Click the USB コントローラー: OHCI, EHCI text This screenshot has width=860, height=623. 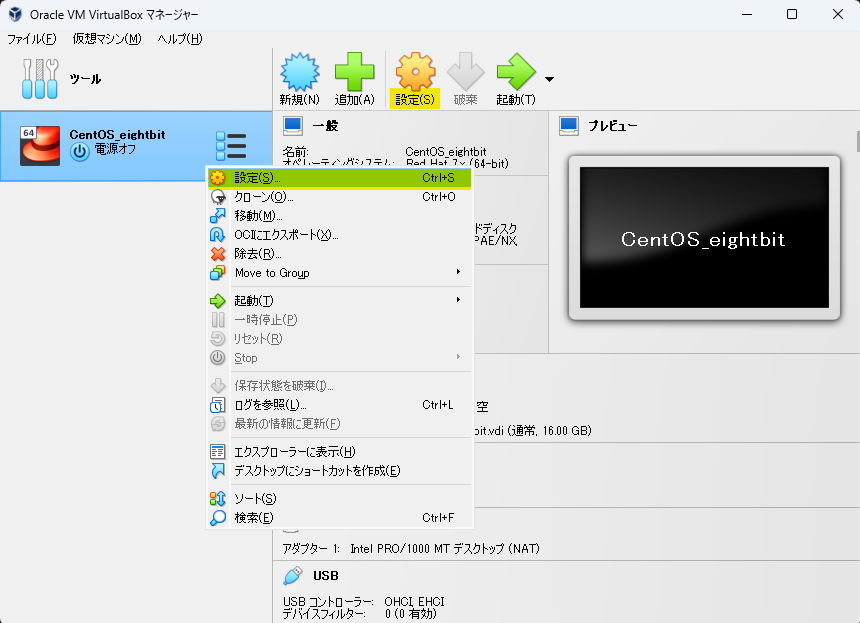tap(364, 602)
